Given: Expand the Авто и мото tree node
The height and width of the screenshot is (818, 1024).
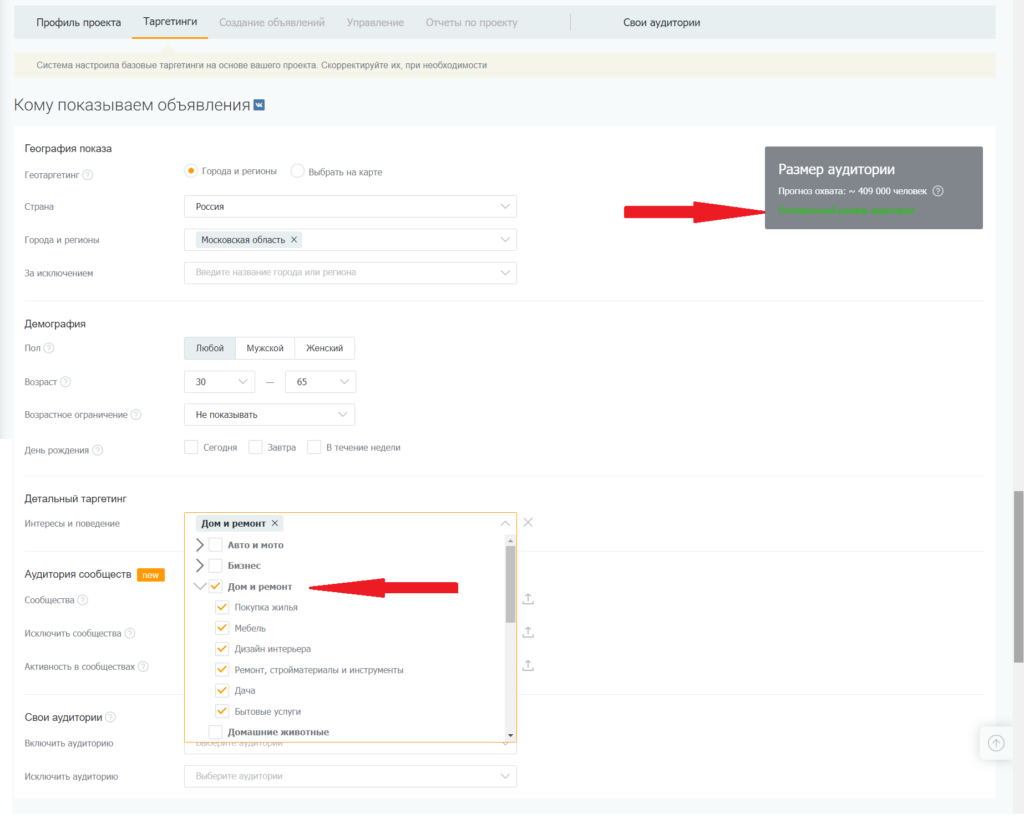Looking at the screenshot, I should point(200,544).
